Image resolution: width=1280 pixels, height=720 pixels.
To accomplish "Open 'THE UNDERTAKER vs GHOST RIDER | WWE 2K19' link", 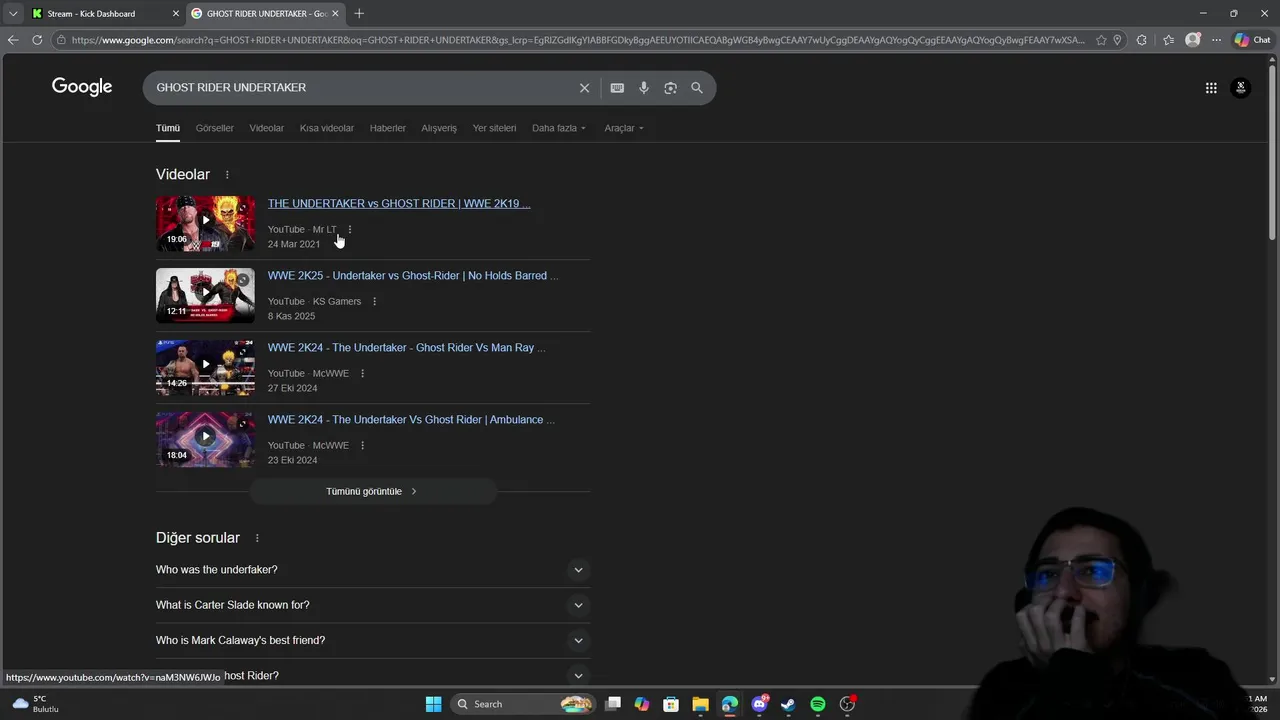I will (399, 204).
